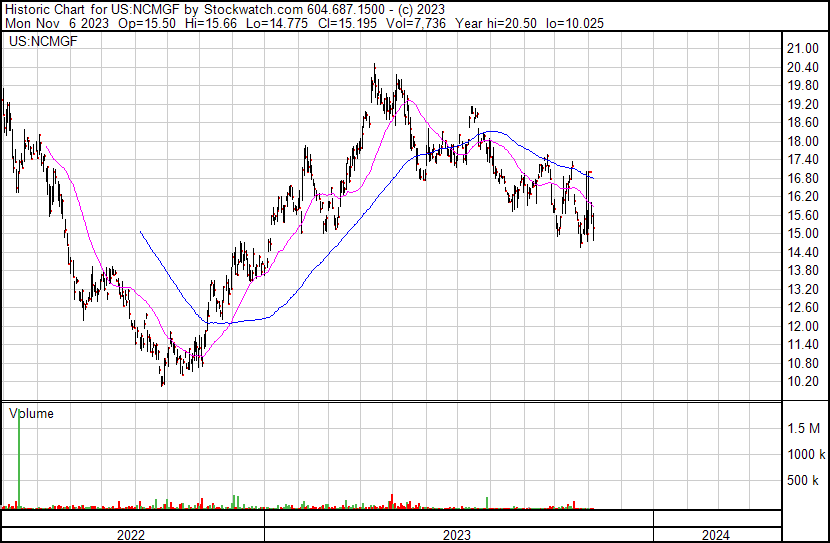The width and height of the screenshot is (830, 543).
Task: Click the 21.00 price axis label
Action: pyautogui.click(x=803, y=49)
